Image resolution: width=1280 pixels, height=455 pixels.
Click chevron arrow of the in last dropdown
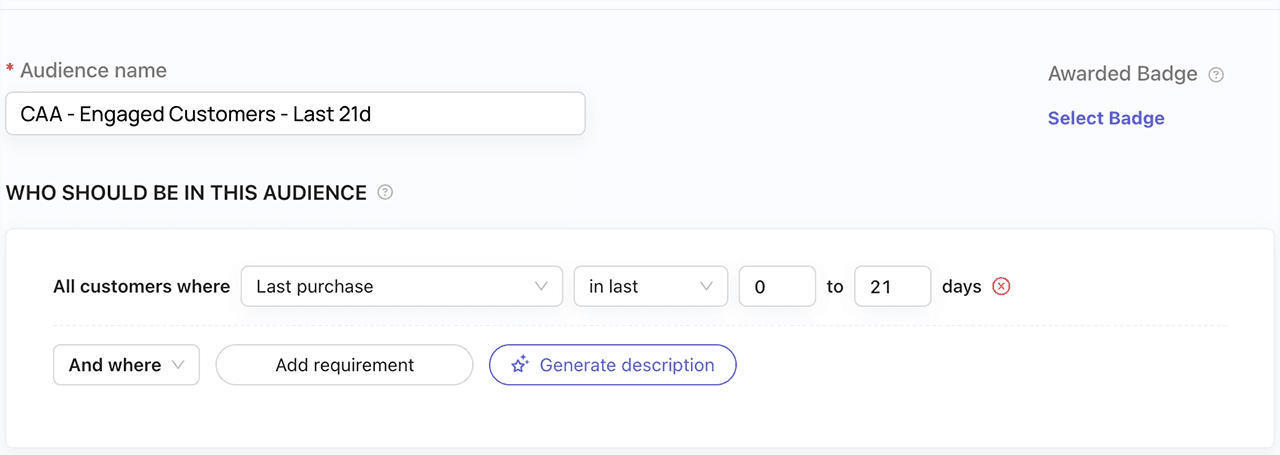[x=707, y=286]
